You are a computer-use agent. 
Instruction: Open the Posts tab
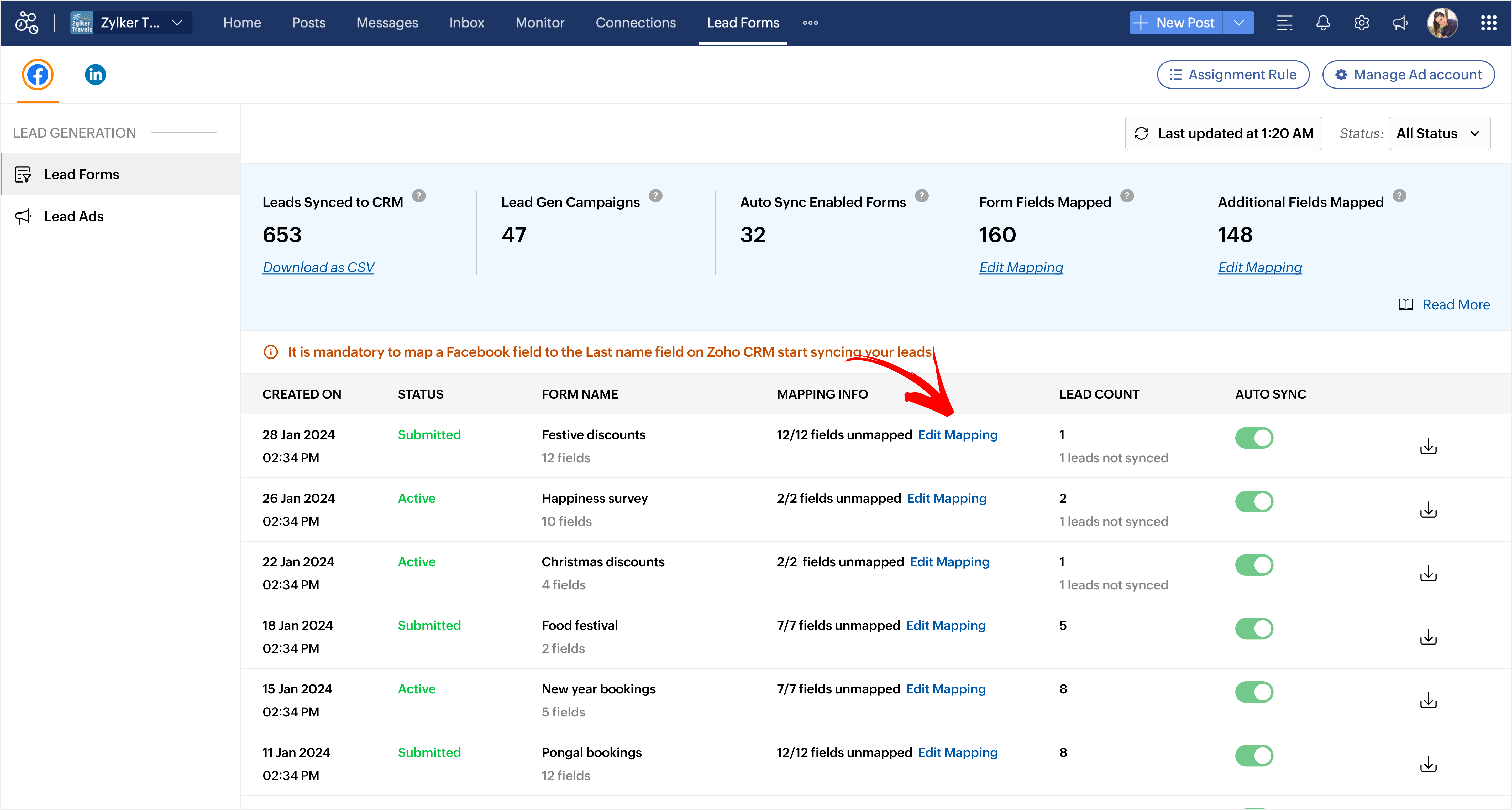[x=309, y=23]
